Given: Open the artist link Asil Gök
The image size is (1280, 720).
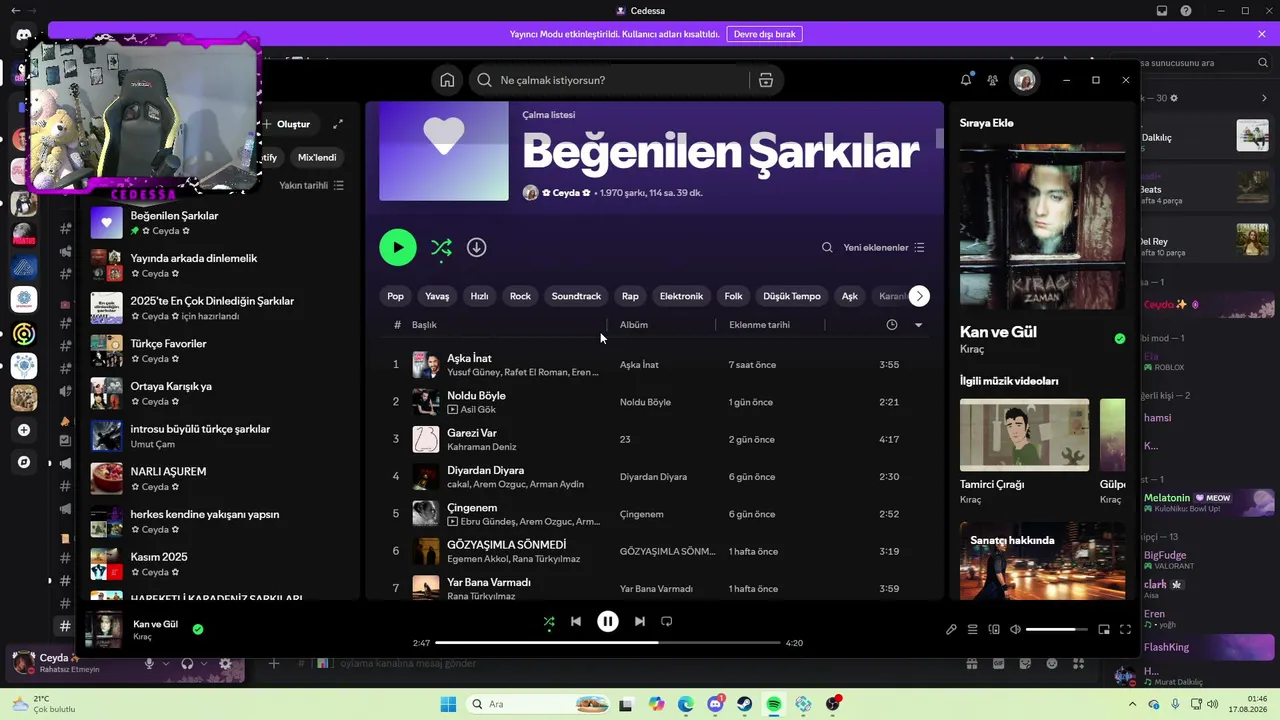Looking at the screenshot, I should point(478,409).
